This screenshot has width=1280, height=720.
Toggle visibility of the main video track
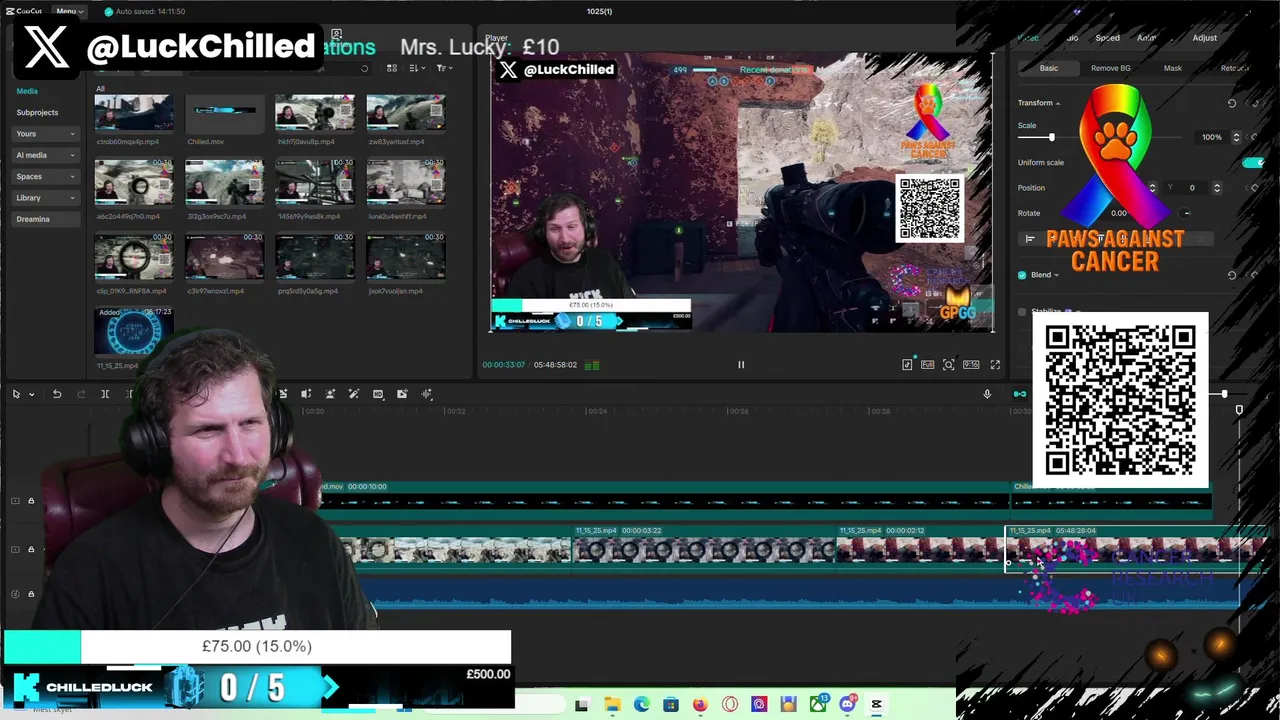pos(15,549)
